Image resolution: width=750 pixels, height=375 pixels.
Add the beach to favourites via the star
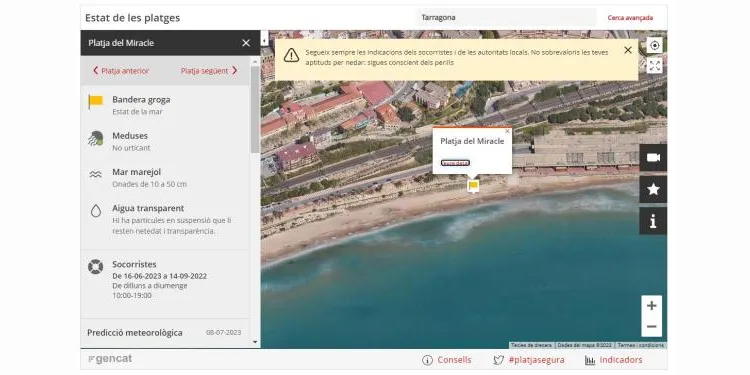pyautogui.click(x=653, y=189)
